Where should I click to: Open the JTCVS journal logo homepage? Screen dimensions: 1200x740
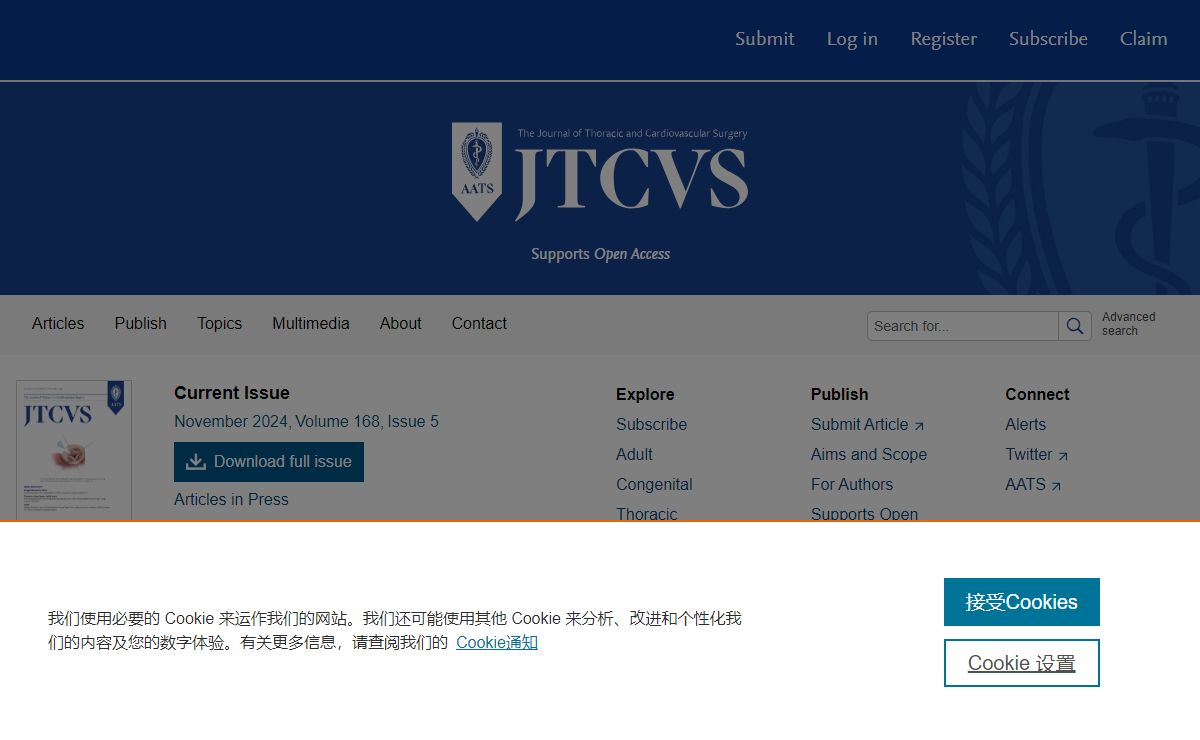click(x=600, y=172)
